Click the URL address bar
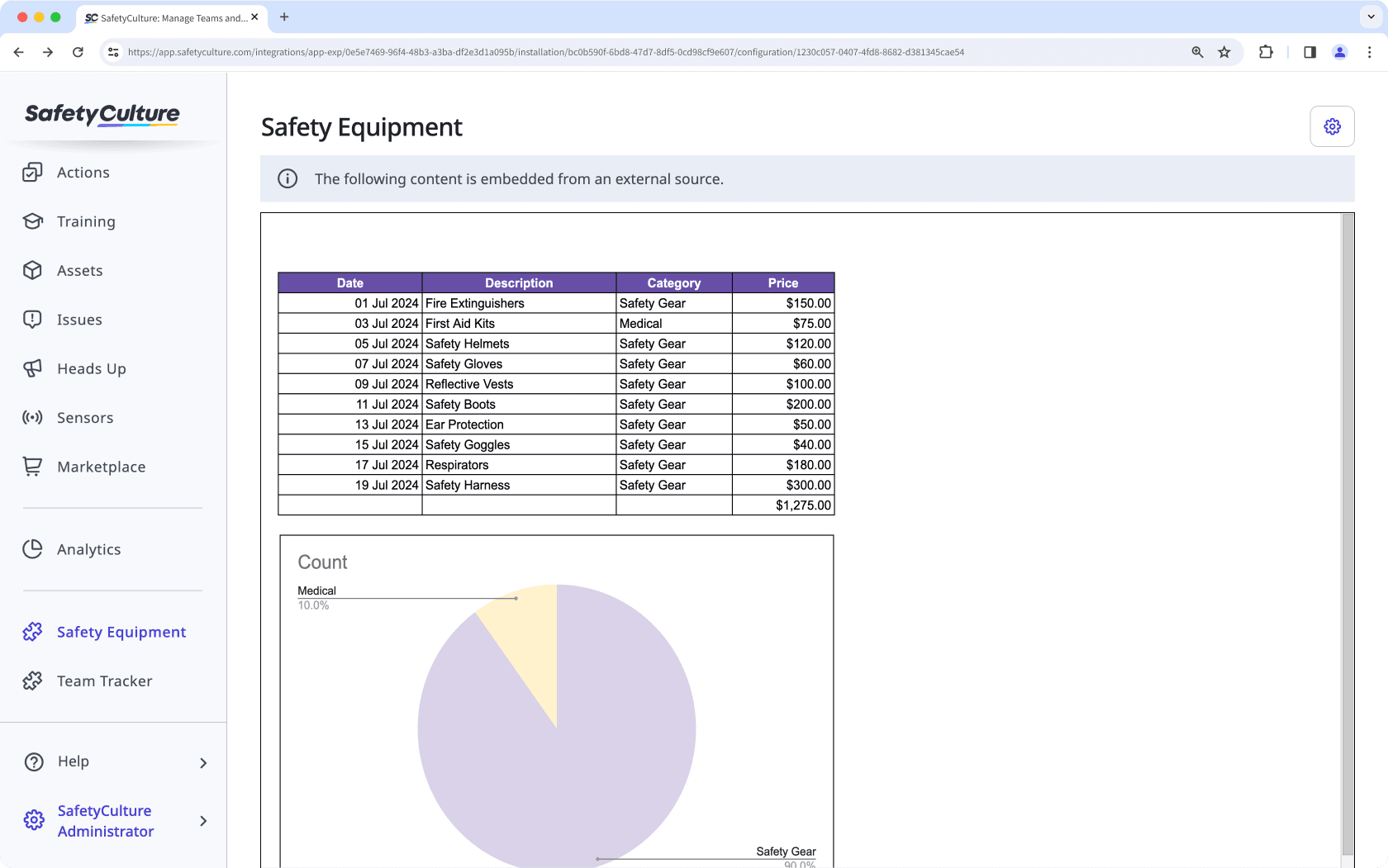Image resolution: width=1388 pixels, height=868 pixels. tap(545, 52)
